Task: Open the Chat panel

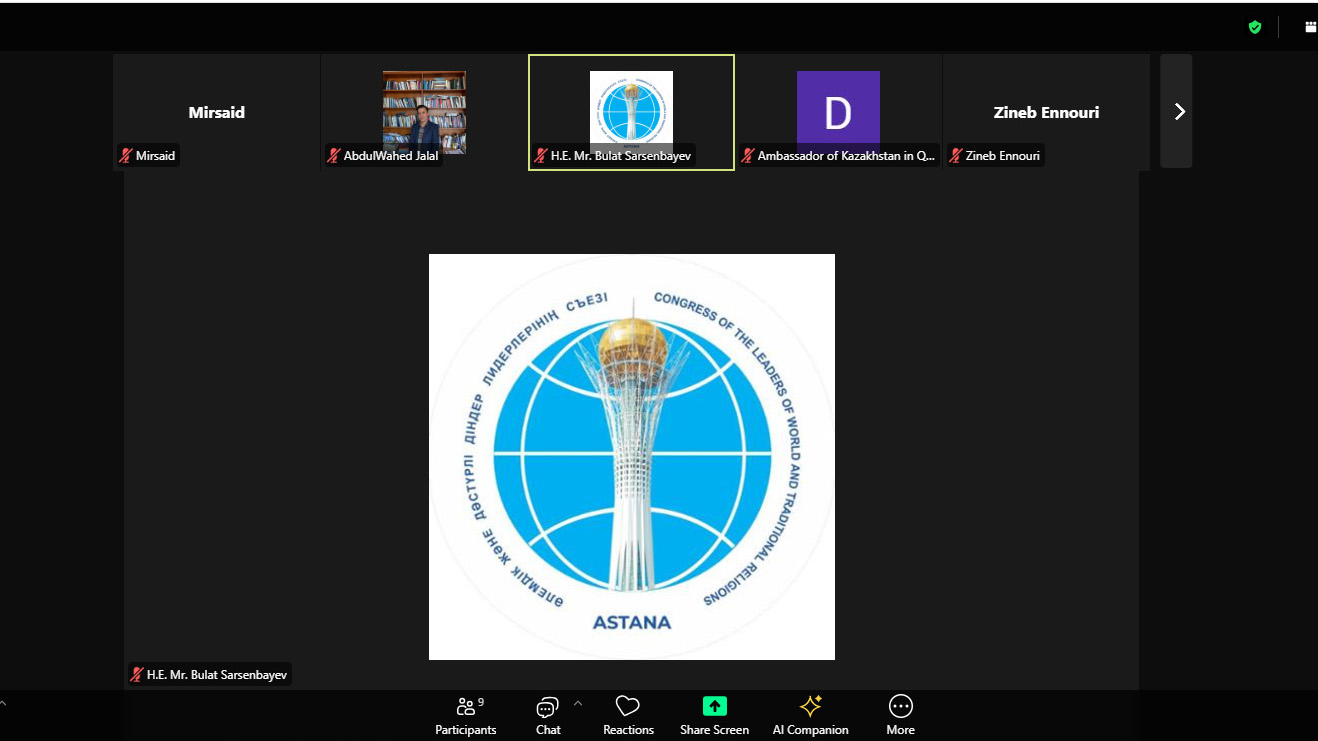Action: click(x=547, y=715)
